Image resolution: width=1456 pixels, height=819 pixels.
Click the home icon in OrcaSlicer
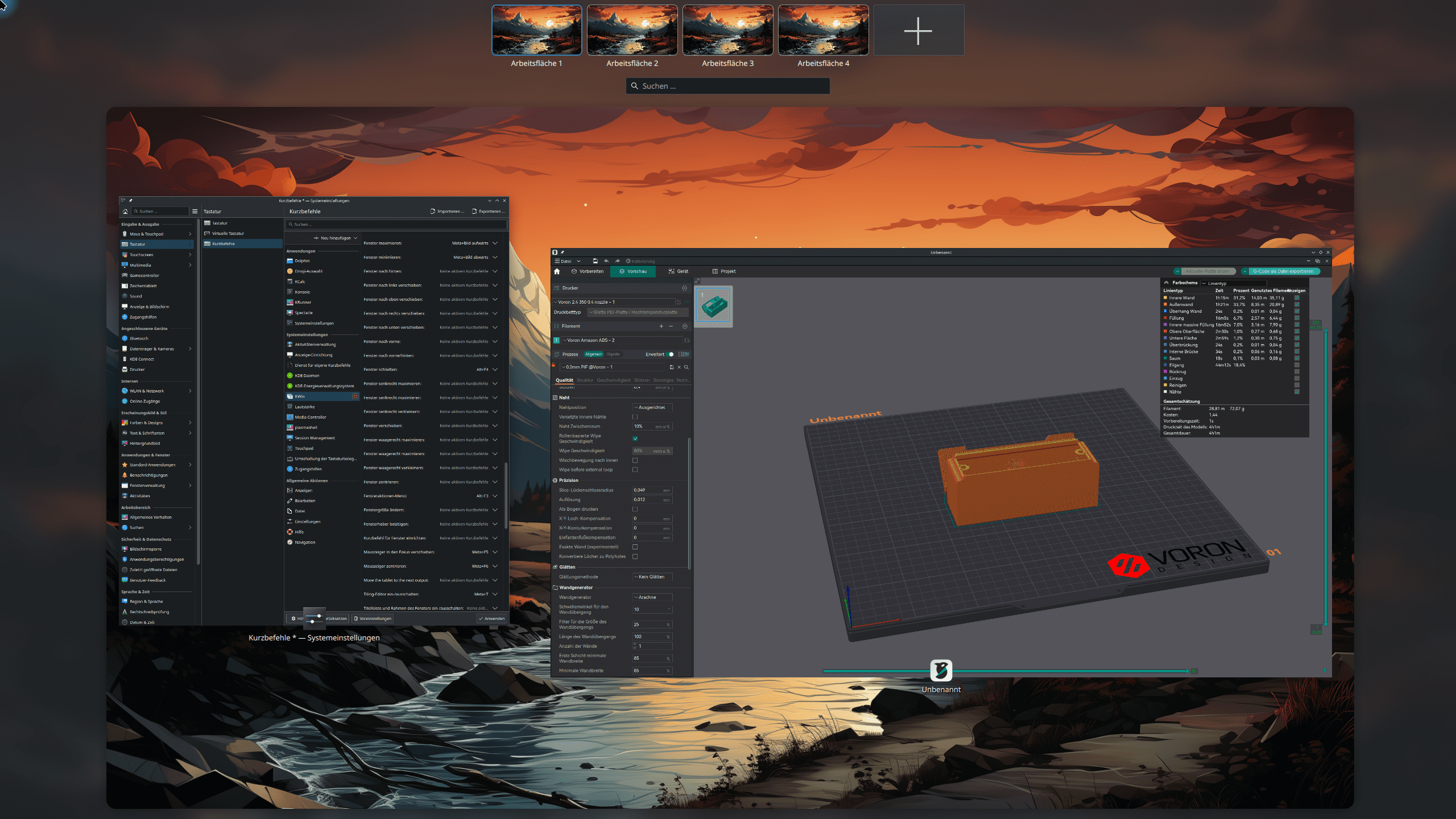click(x=557, y=271)
